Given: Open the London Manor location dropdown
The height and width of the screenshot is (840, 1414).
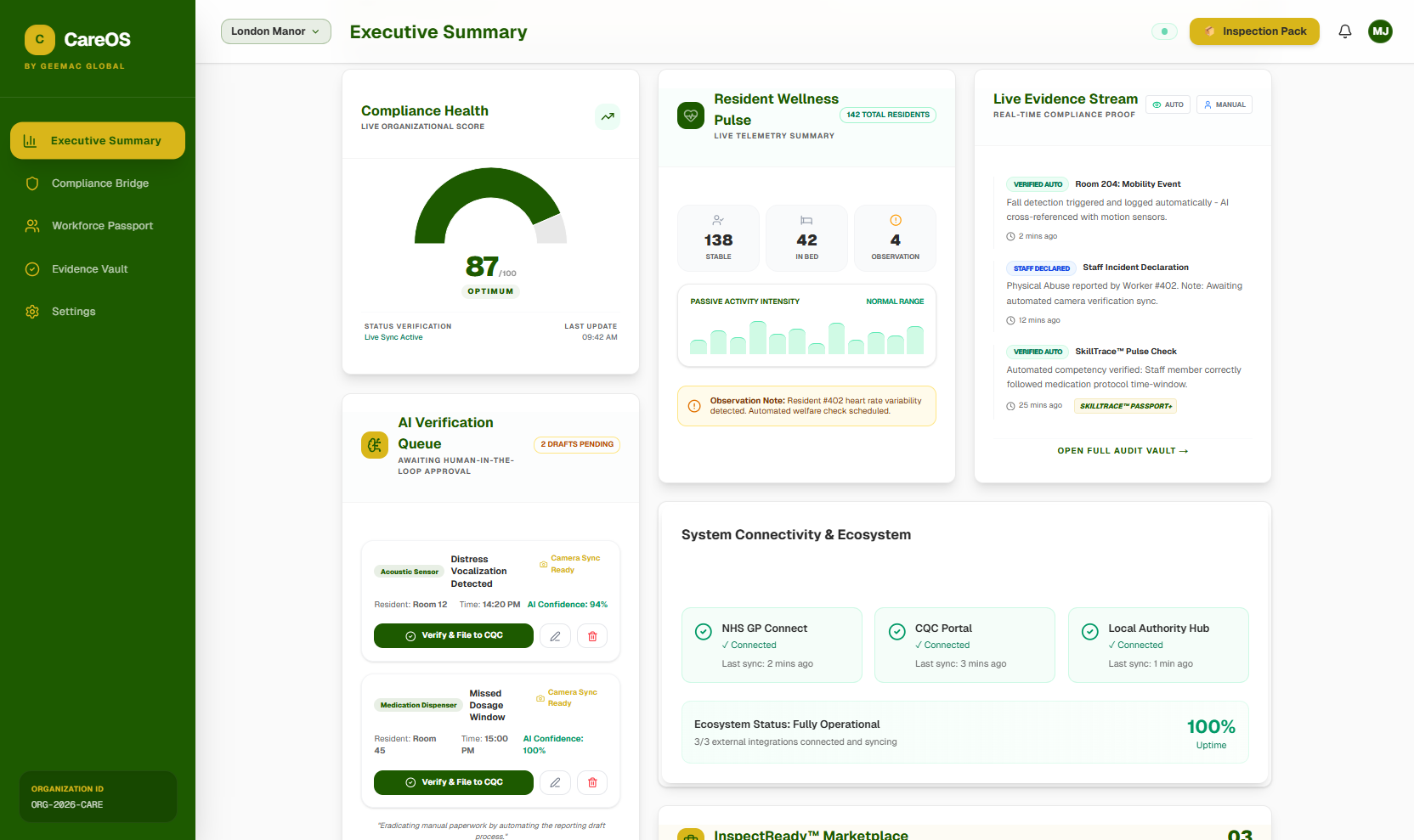Looking at the screenshot, I should tap(276, 31).
